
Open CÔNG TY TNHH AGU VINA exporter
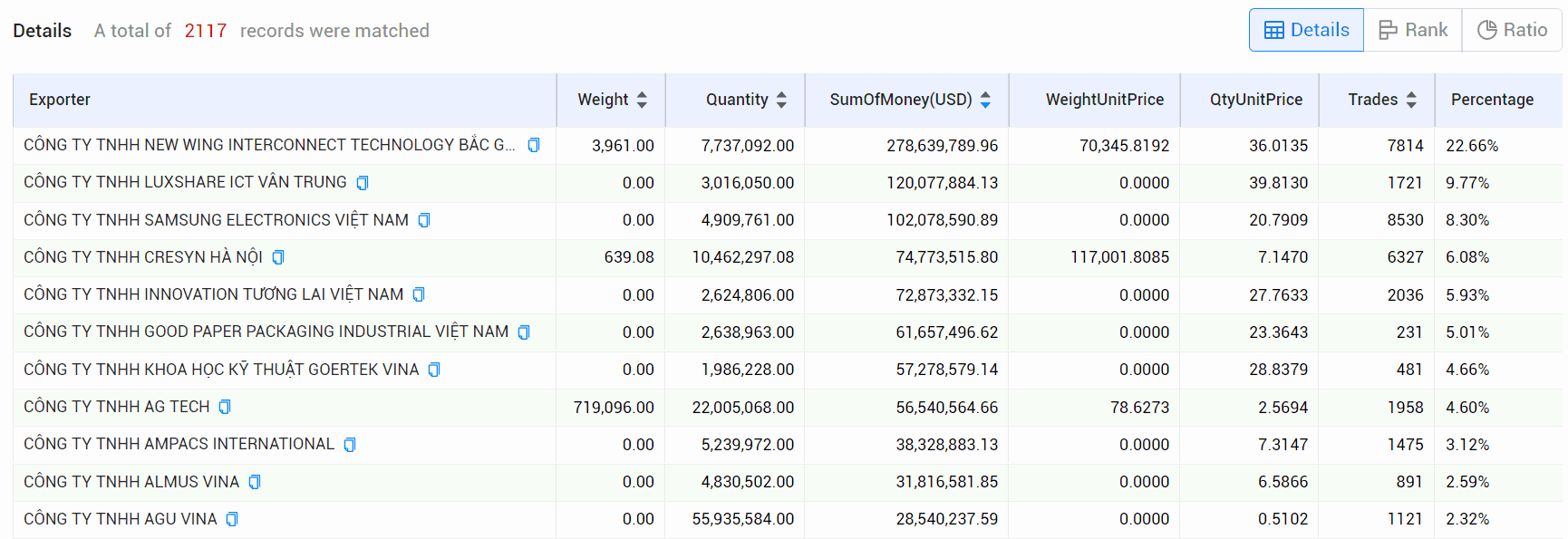pyautogui.click(x=121, y=519)
